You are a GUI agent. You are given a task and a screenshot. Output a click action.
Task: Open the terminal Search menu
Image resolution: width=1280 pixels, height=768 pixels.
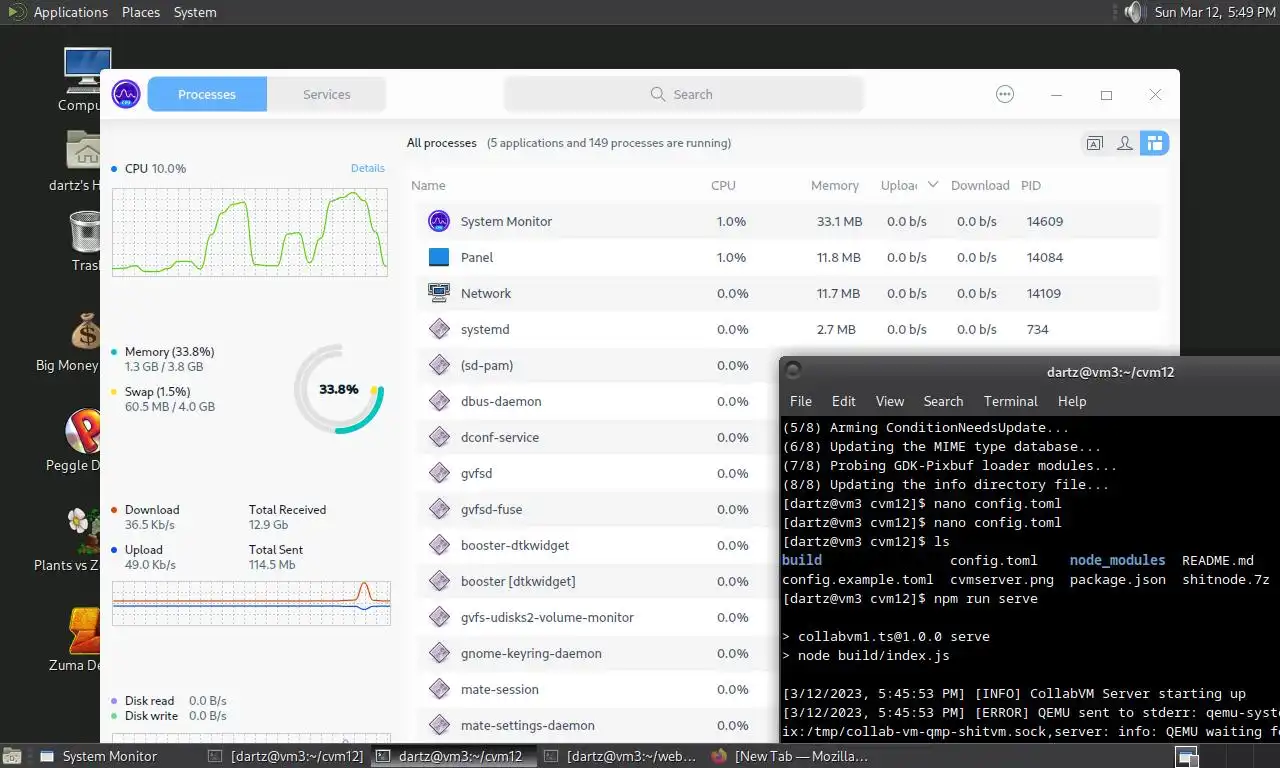[x=943, y=401]
